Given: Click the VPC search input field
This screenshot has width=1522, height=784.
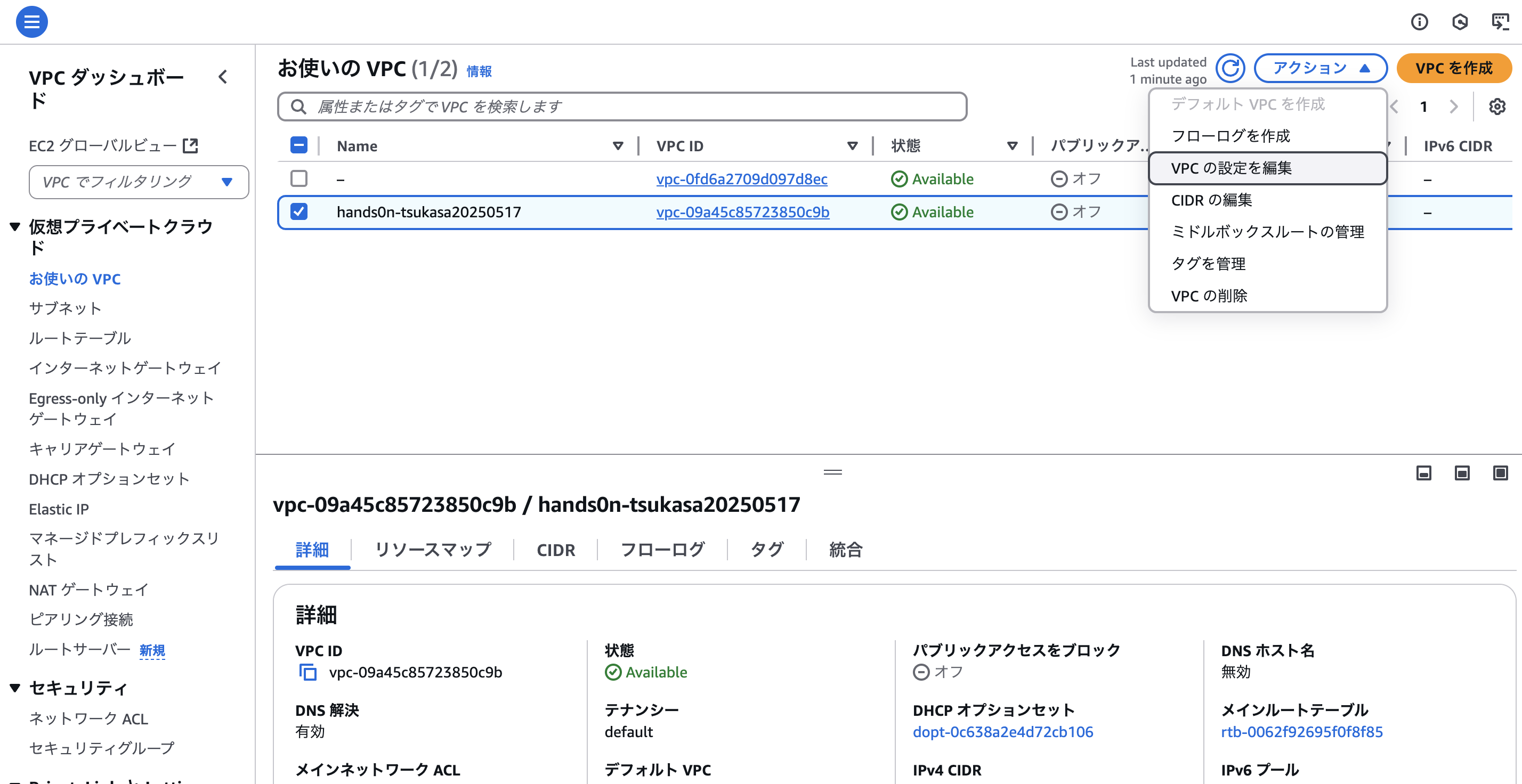Looking at the screenshot, I should click(621, 107).
